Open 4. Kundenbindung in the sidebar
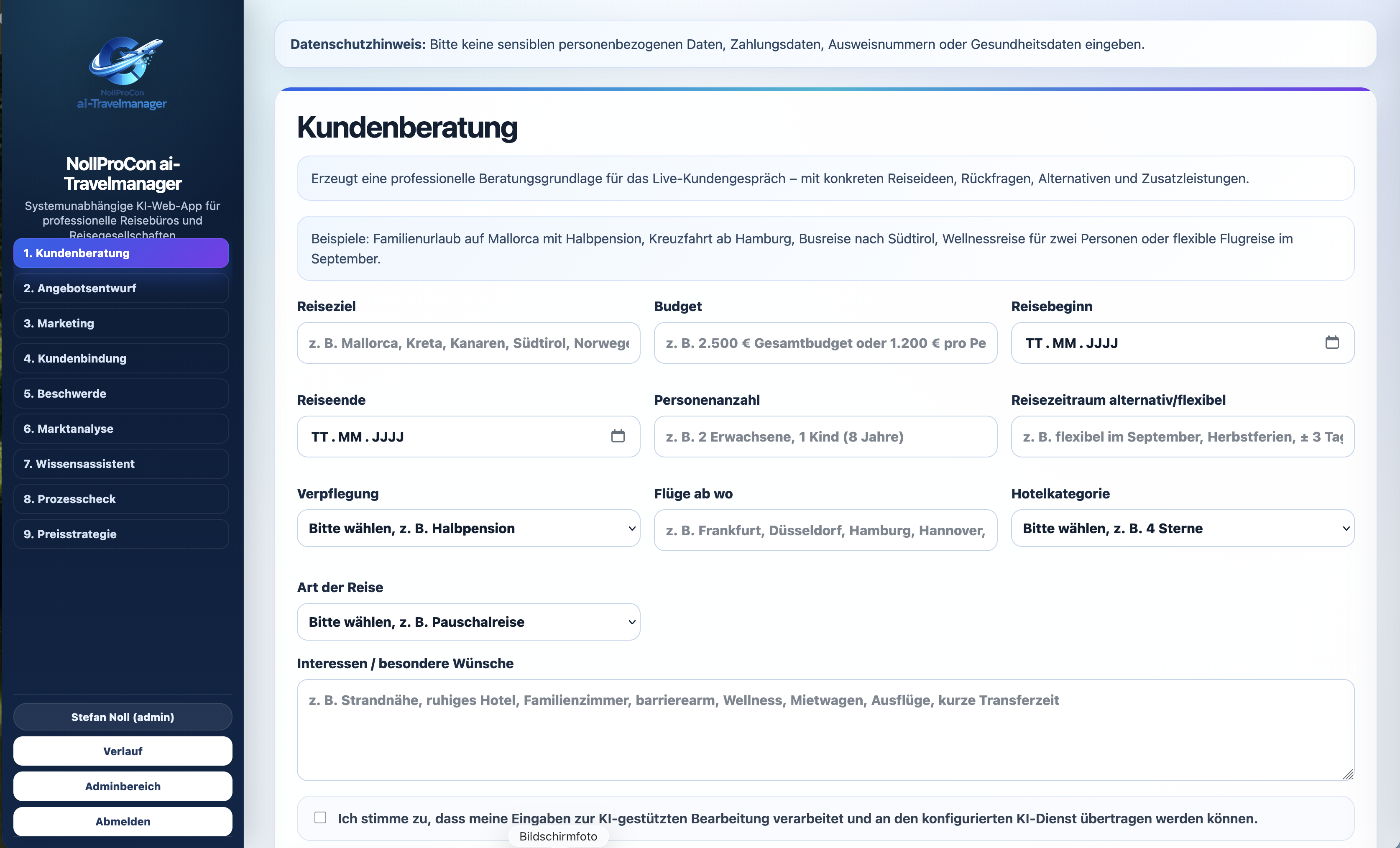This screenshot has width=1400, height=848. [121, 359]
